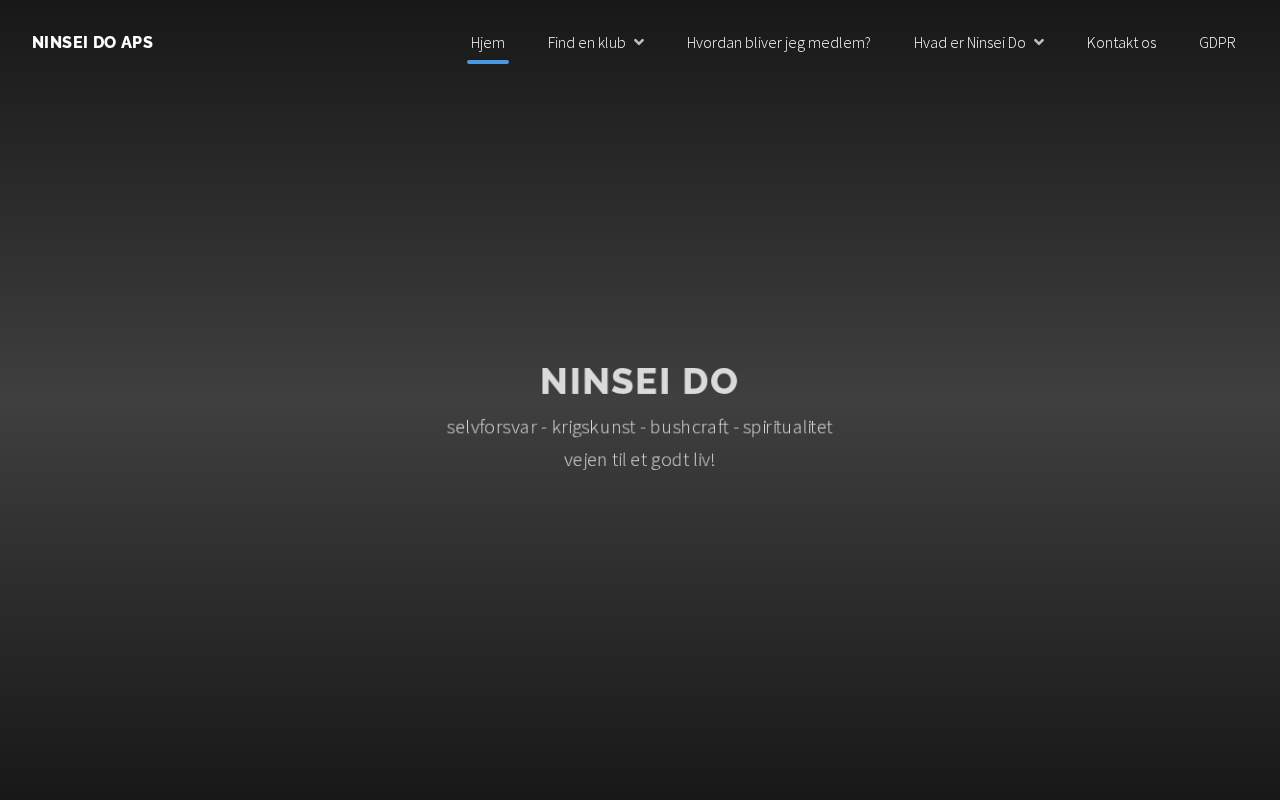Open the NINSEI DO APS site logo link
Viewport: 1280px width, 800px height.
(x=92, y=42)
